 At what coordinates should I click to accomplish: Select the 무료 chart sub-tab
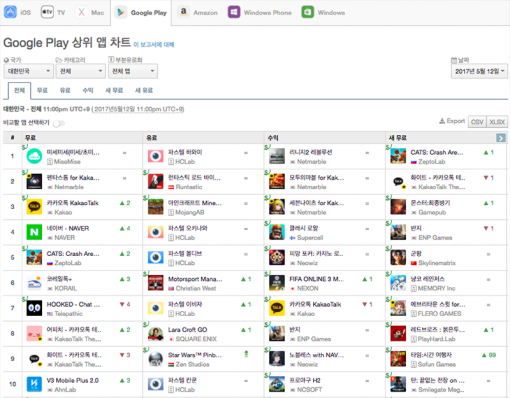pyautogui.click(x=42, y=90)
